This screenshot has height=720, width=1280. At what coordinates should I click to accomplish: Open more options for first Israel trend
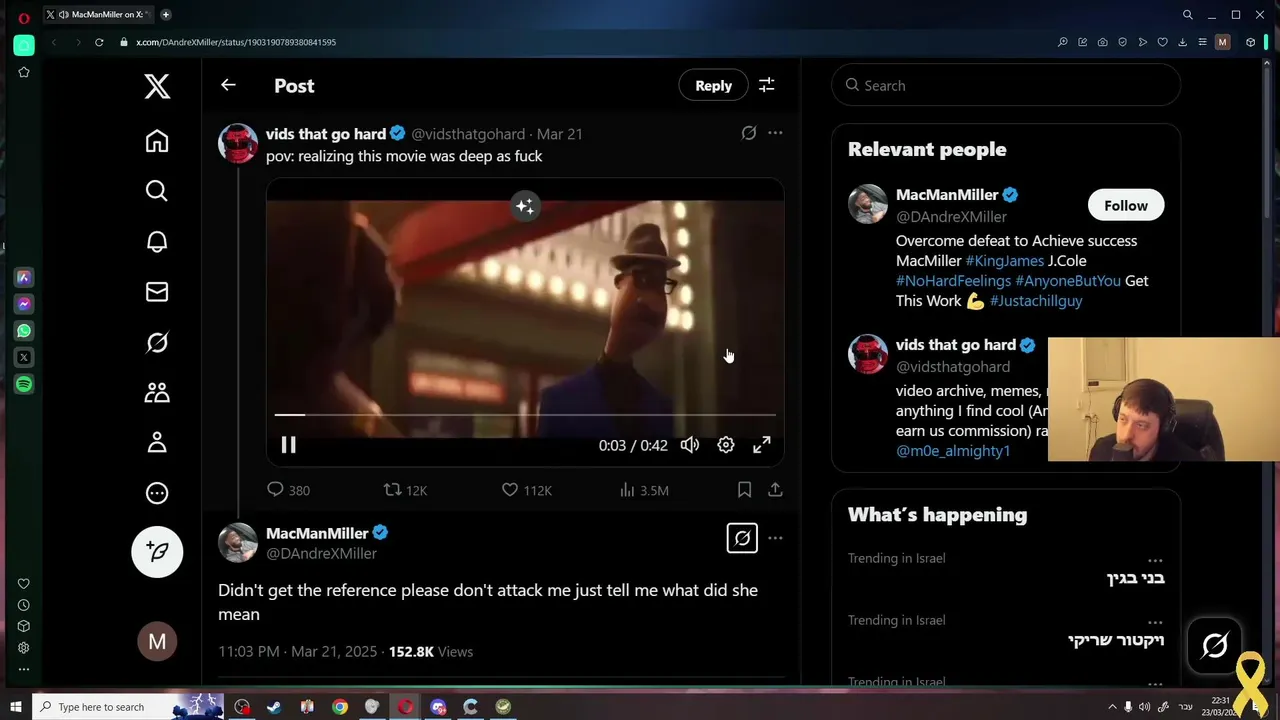[1155, 560]
